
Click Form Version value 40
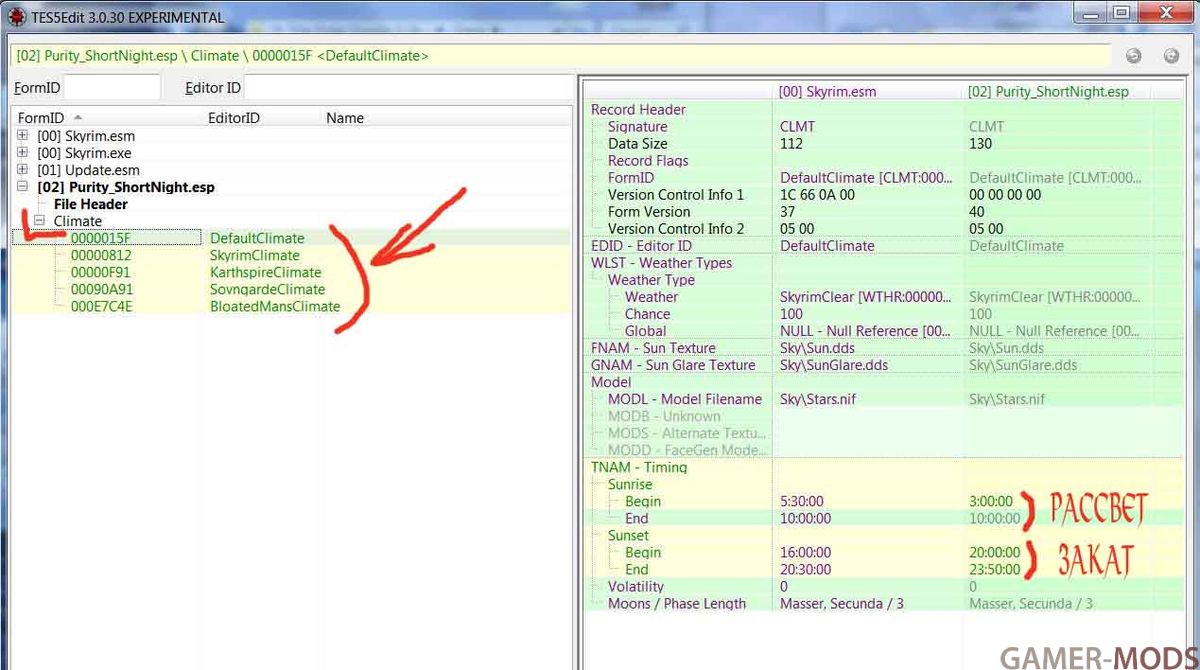977,212
